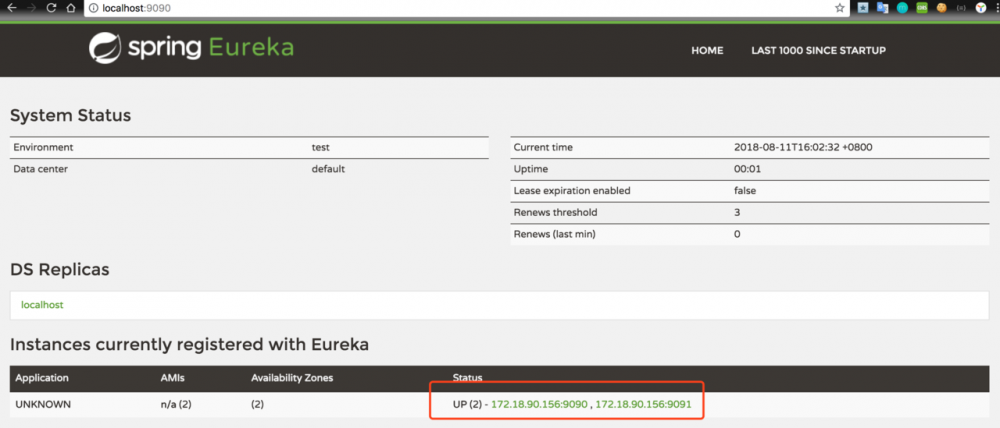Click the Environment label cell
The width and height of the screenshot is (1000, 428).
43,147
